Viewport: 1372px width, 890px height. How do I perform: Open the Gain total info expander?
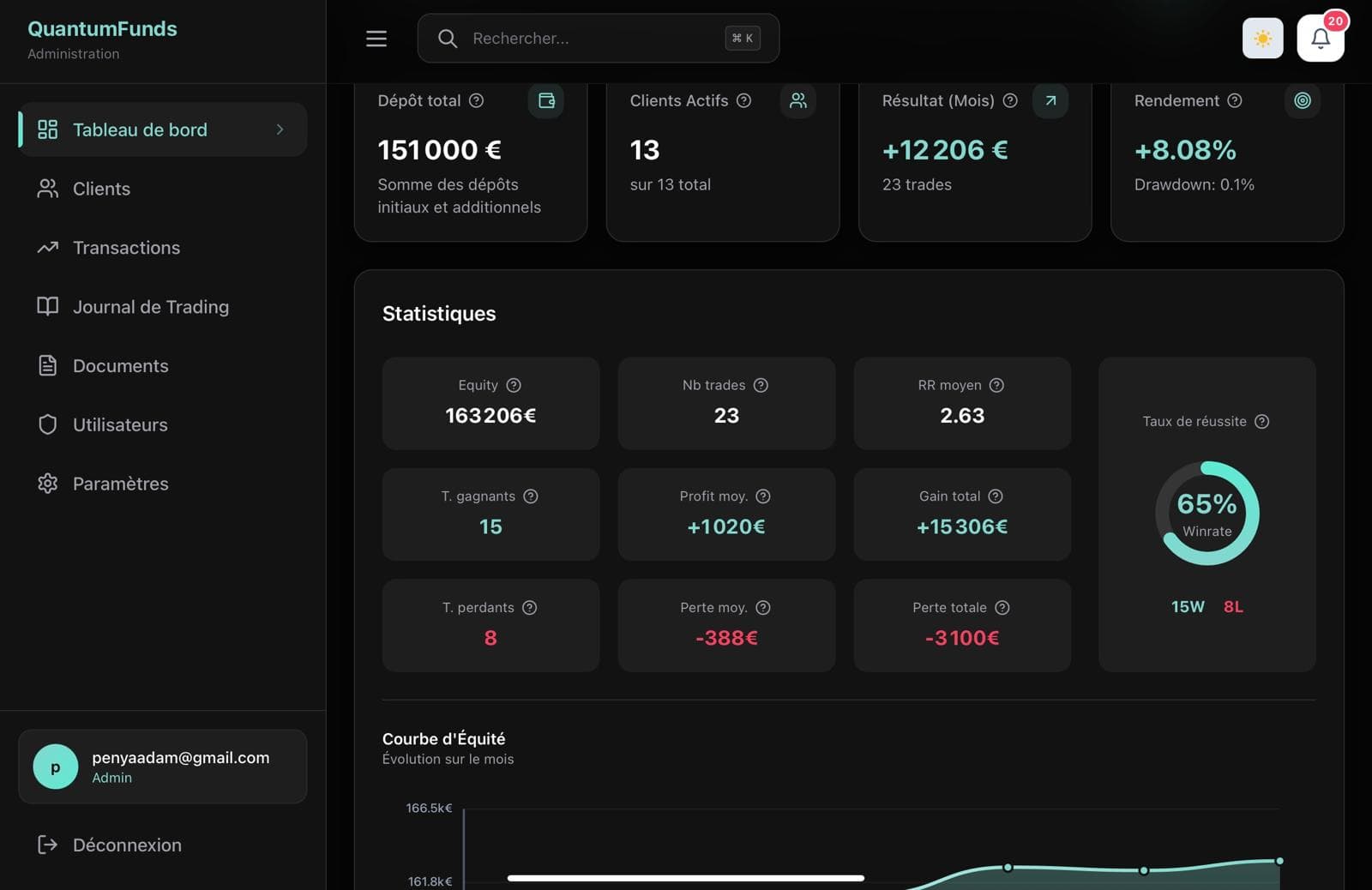tap(996, 496)
